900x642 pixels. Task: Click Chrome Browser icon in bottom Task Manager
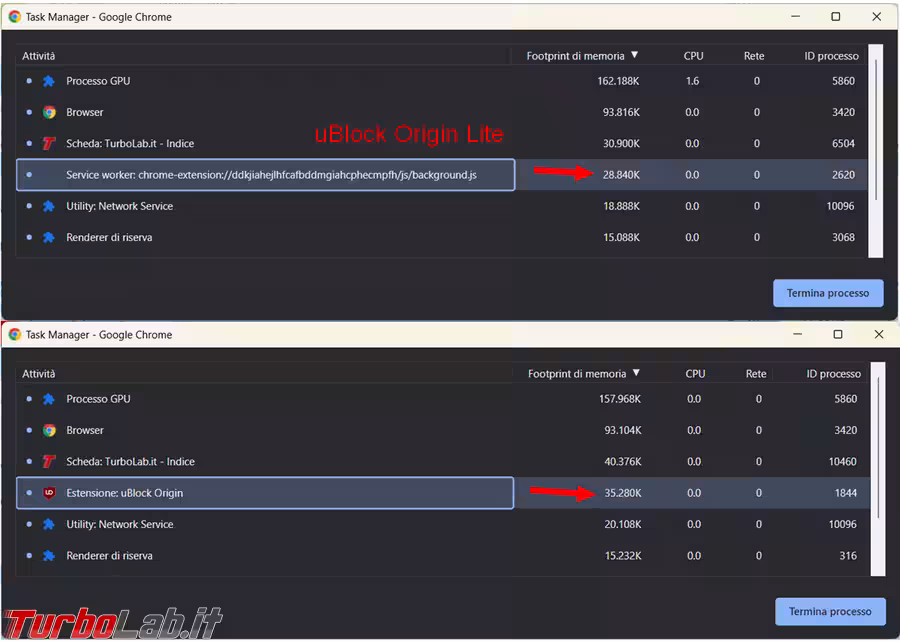(x=49, y=430)
